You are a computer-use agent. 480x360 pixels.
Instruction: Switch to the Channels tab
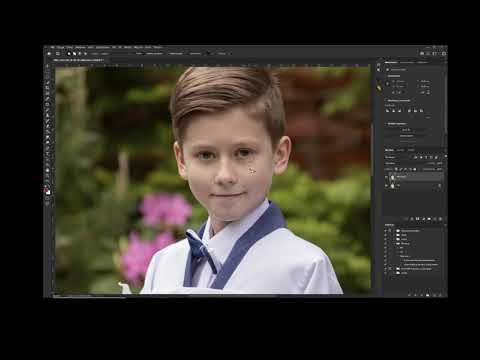400,150
